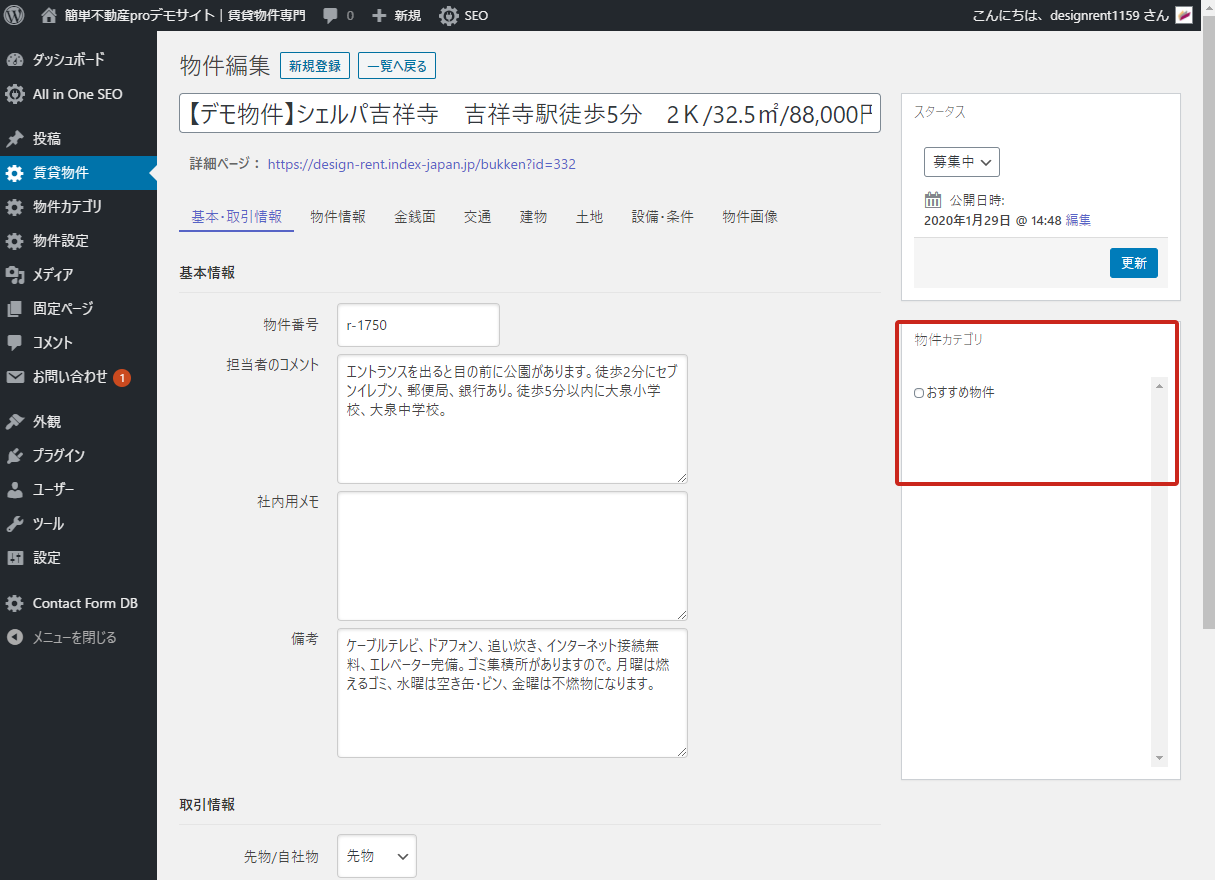Click the SEO gear icon in top bar
This screenshot has height=880, width=1215.
click(x=449, y=16)
